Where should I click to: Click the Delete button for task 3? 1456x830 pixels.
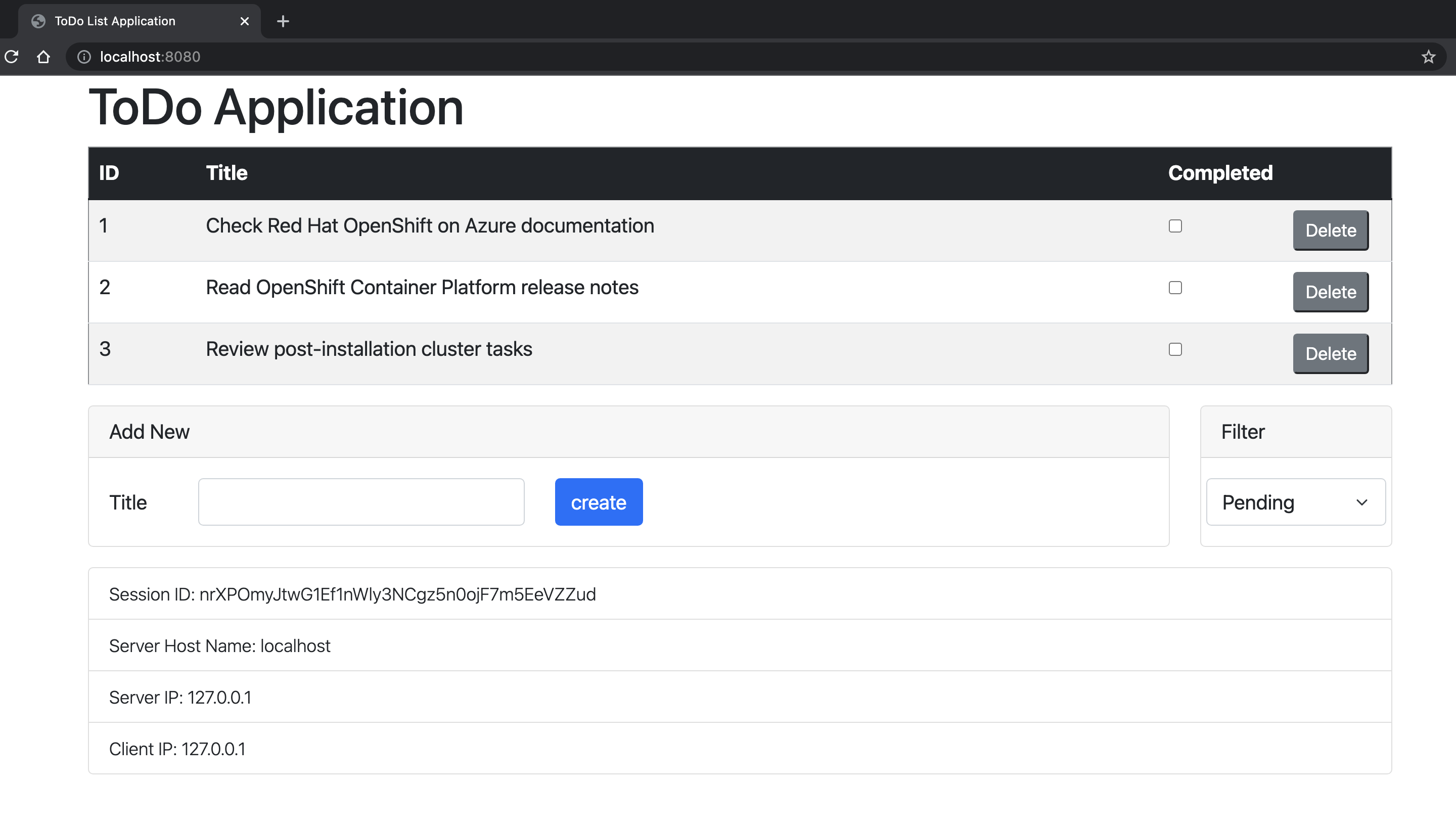click(x=1330, y=353)
